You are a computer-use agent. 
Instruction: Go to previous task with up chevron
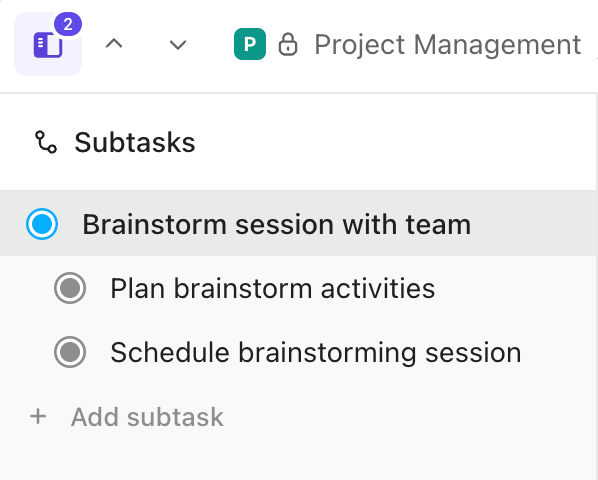tap(114, 44)
